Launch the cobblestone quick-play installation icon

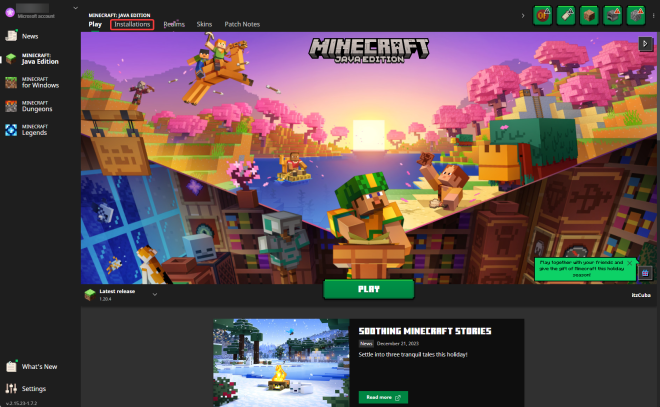click(x=636, y=16)
